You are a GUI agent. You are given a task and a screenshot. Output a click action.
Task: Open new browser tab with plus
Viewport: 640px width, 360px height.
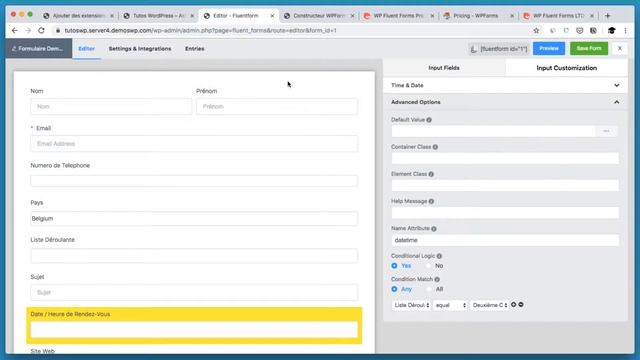coord(608,16)
